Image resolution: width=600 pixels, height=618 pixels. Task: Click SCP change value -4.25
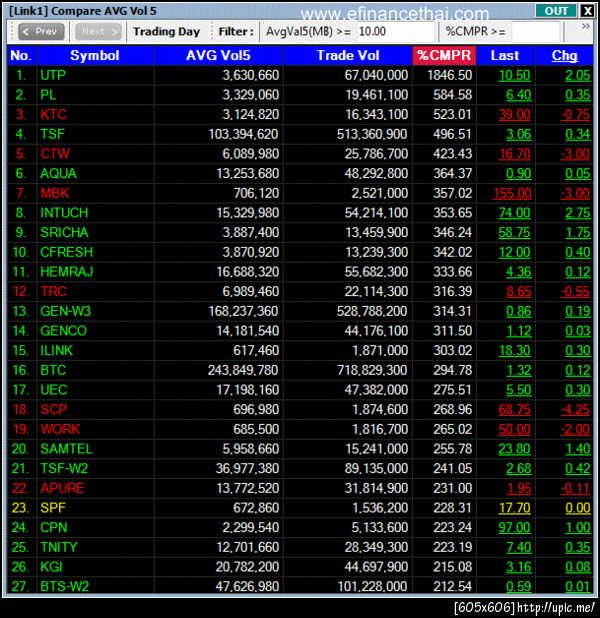point(576,410)
